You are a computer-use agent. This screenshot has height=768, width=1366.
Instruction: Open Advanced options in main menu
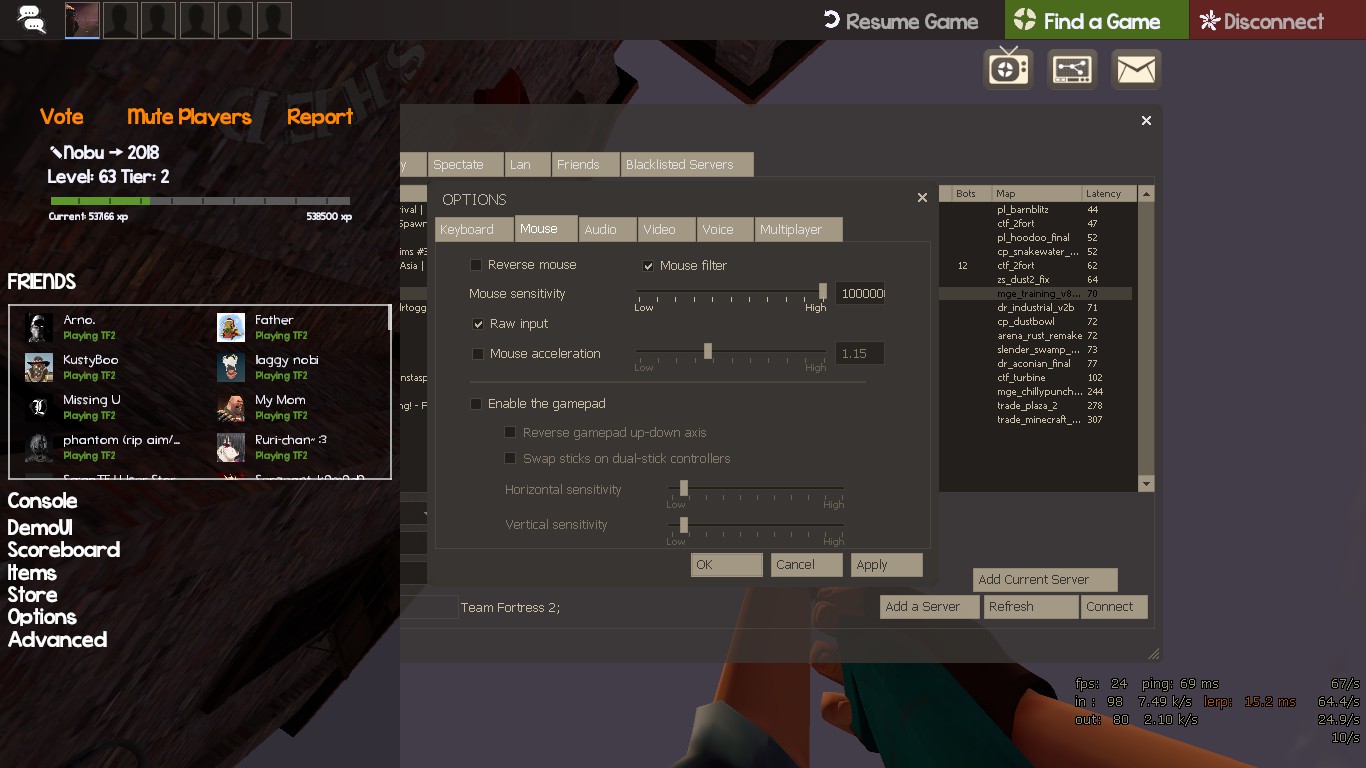pyautogui.click(x=57, y=640)
